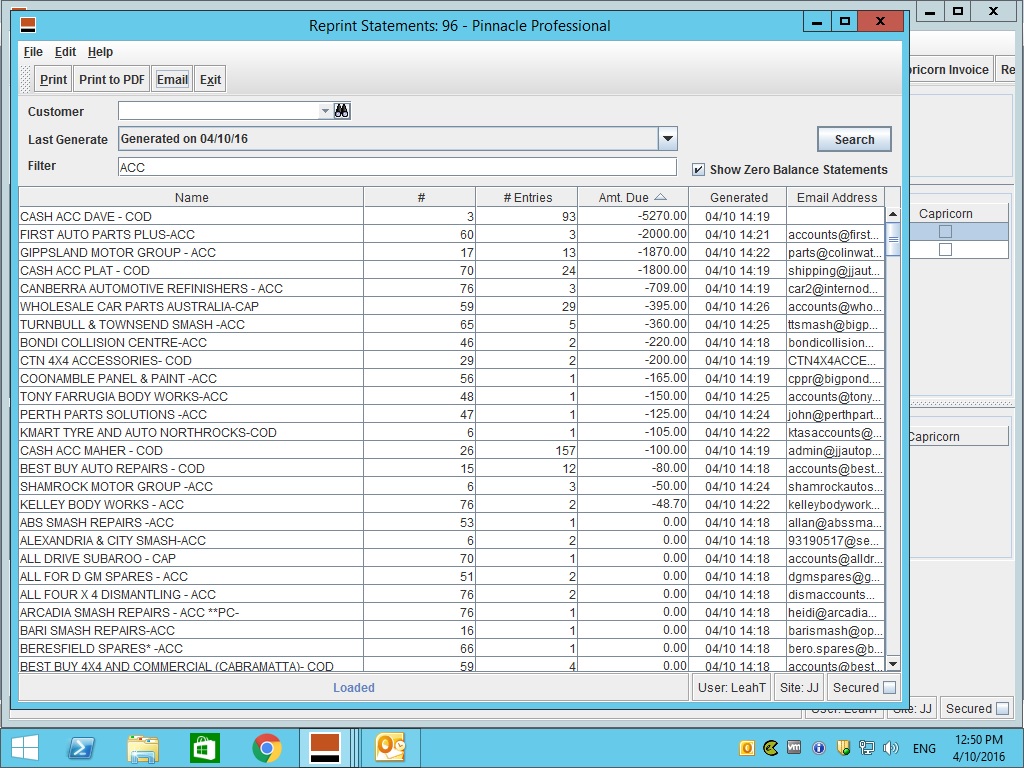Open the Last Generate dropdown list

667,139
